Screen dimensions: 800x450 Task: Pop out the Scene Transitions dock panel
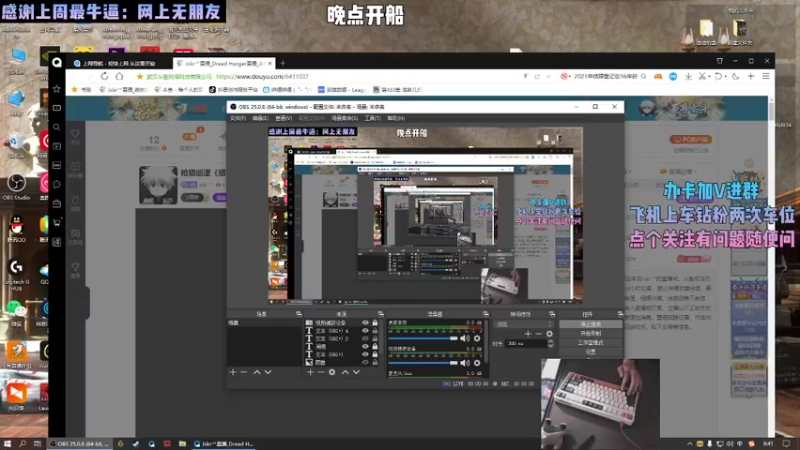552,314
